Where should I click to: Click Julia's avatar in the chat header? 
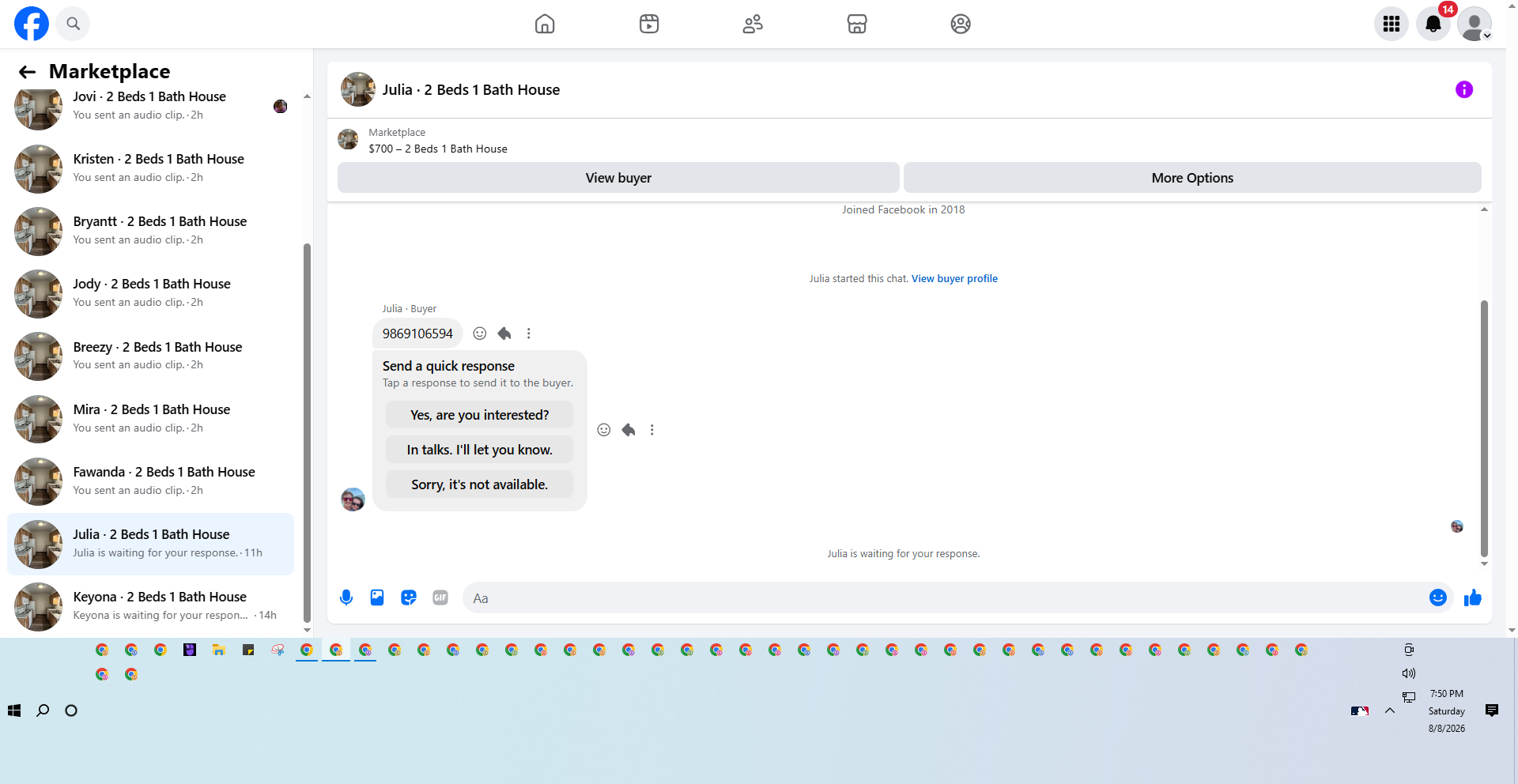358,89
